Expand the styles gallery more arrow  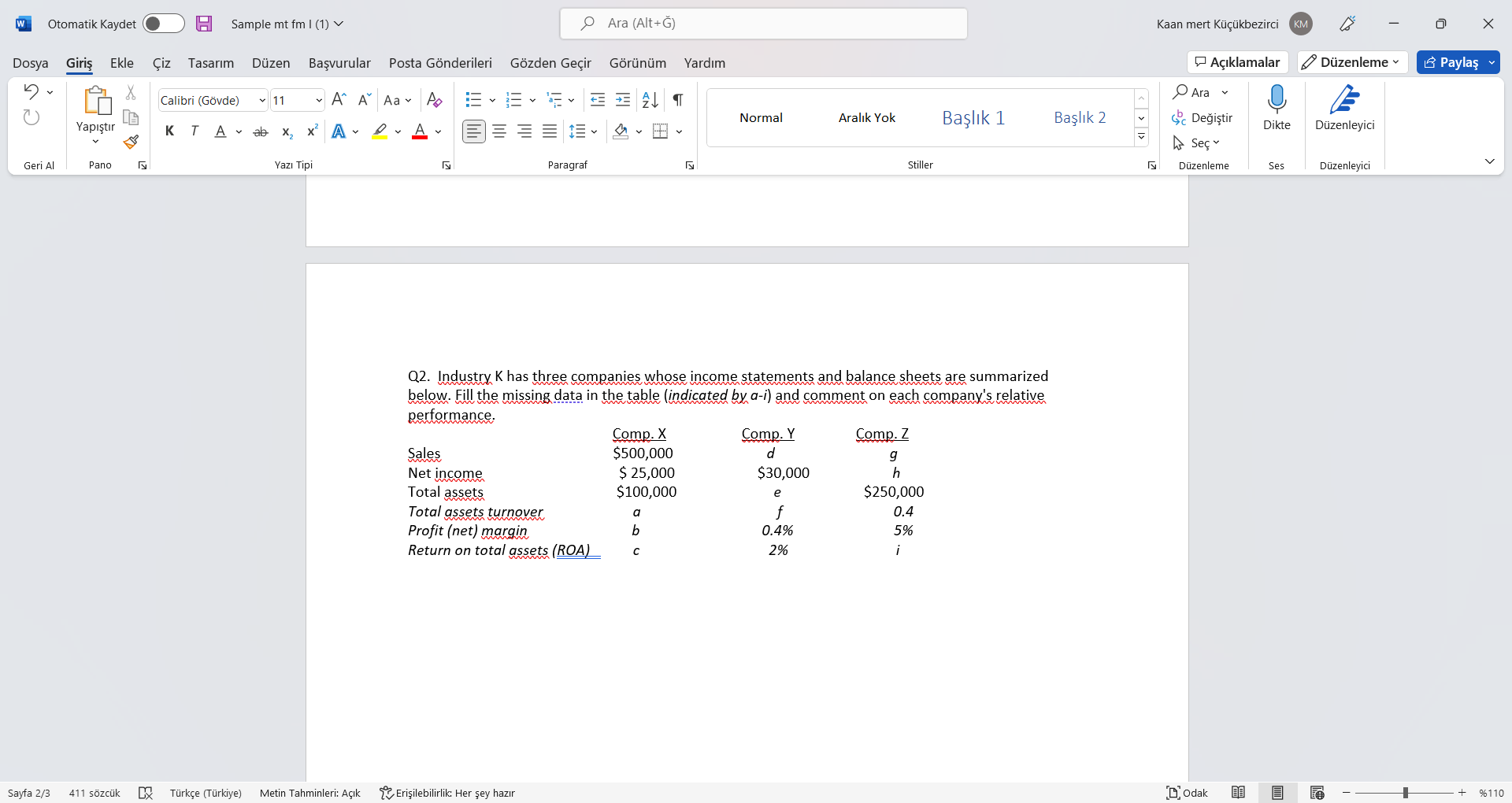(1141, 137)
